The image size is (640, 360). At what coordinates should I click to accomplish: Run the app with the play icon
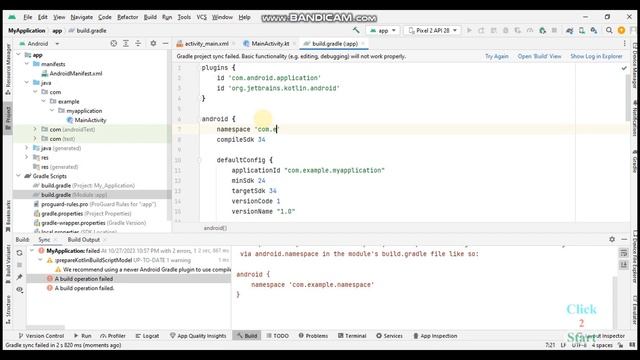coord(469,30)
